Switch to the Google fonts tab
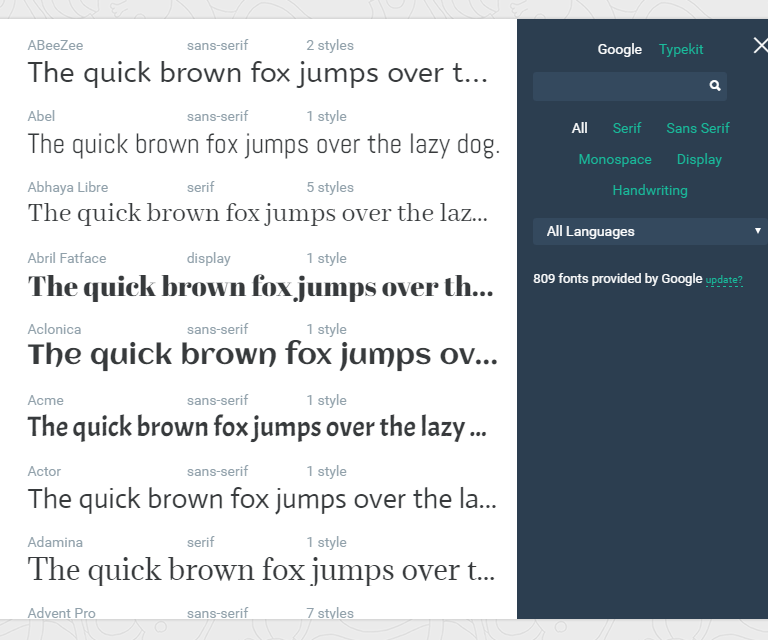The height and width of the screenshot is (640, 768). coord(619,49)
